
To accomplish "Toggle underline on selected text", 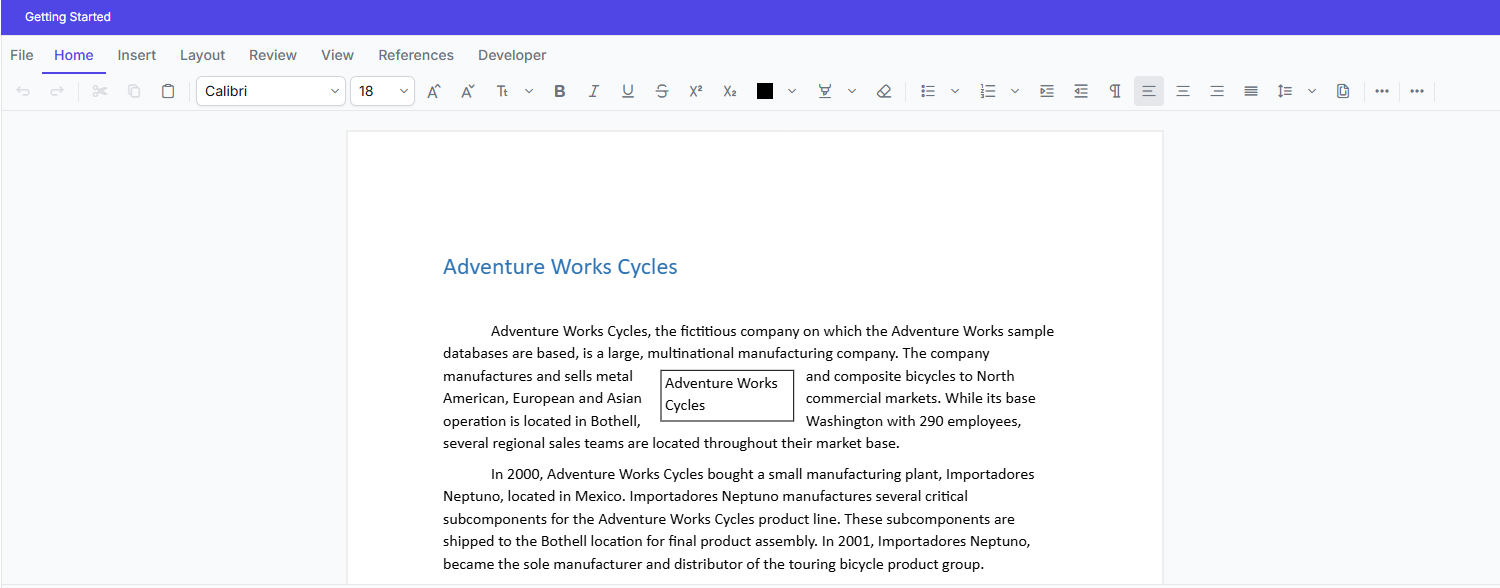I will pyautogui.click(x=627, y=90).
